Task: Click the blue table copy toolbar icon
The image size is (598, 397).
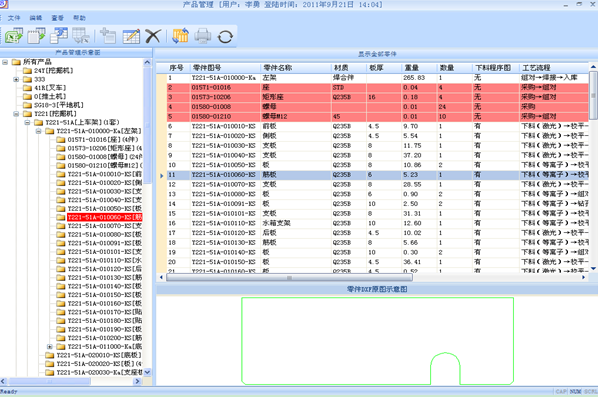Action: [x=59, y=36]
